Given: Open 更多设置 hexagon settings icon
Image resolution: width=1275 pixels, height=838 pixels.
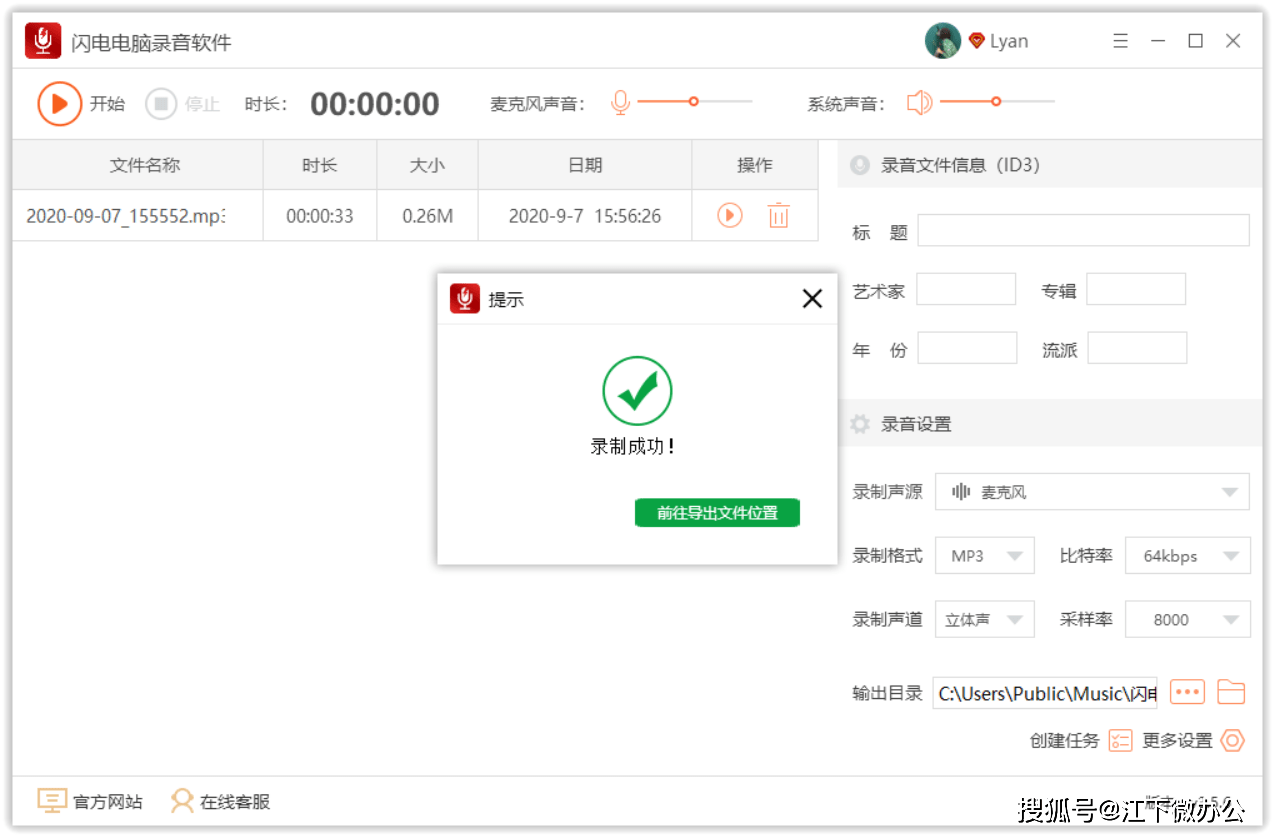Looking at the screenshot, I should tap(1233, 740).
